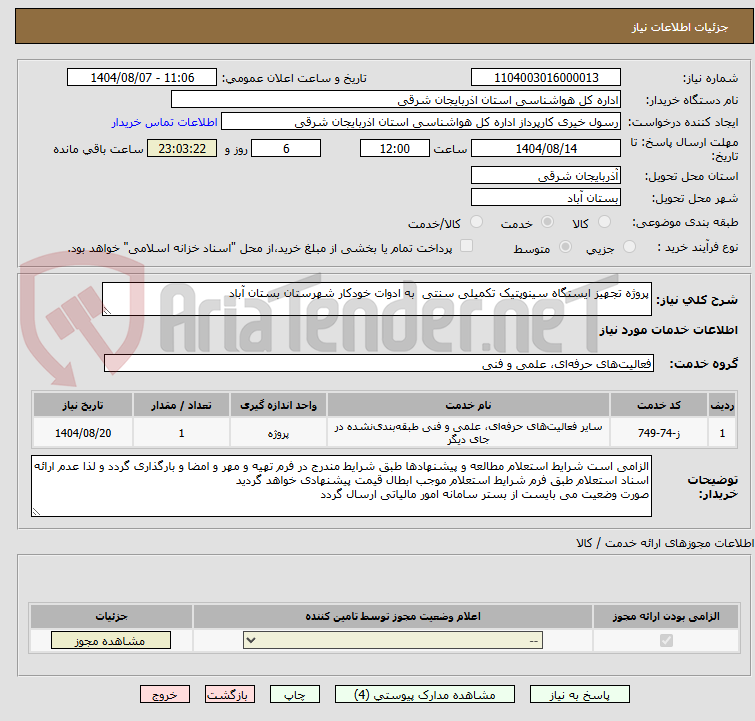Click the توضیحات خریدار text area

click(x=341, y=486)
